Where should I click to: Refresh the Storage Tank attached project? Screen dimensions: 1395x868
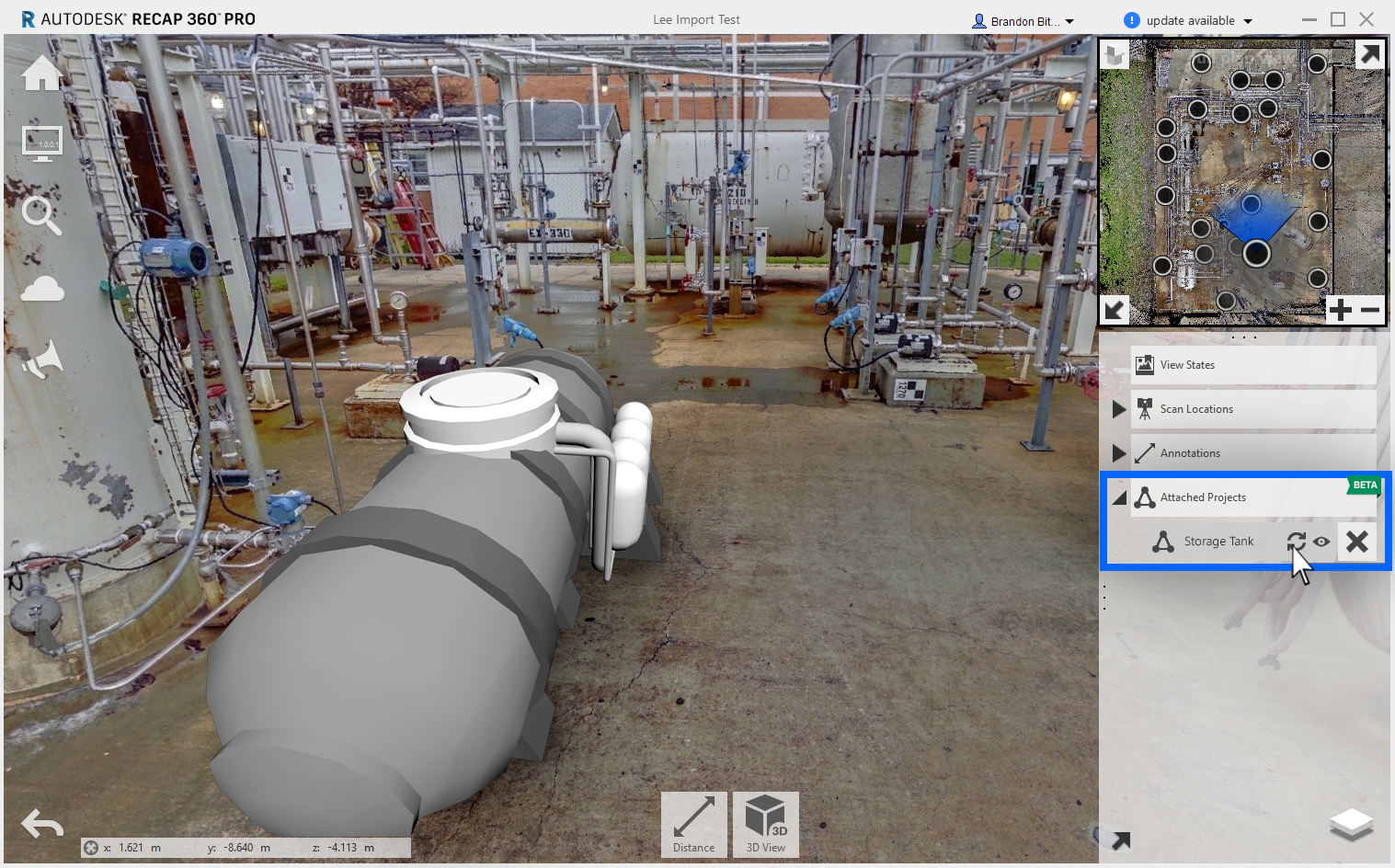coord(1296,542)
